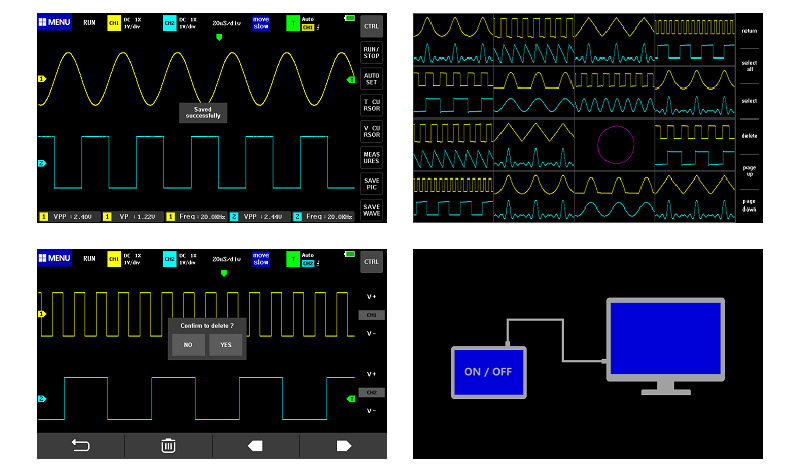Choose select all in gallery menu
Image resolution: width=800 pixels, height=472 pixels.
pyautogui.click(x=749, y=66)
